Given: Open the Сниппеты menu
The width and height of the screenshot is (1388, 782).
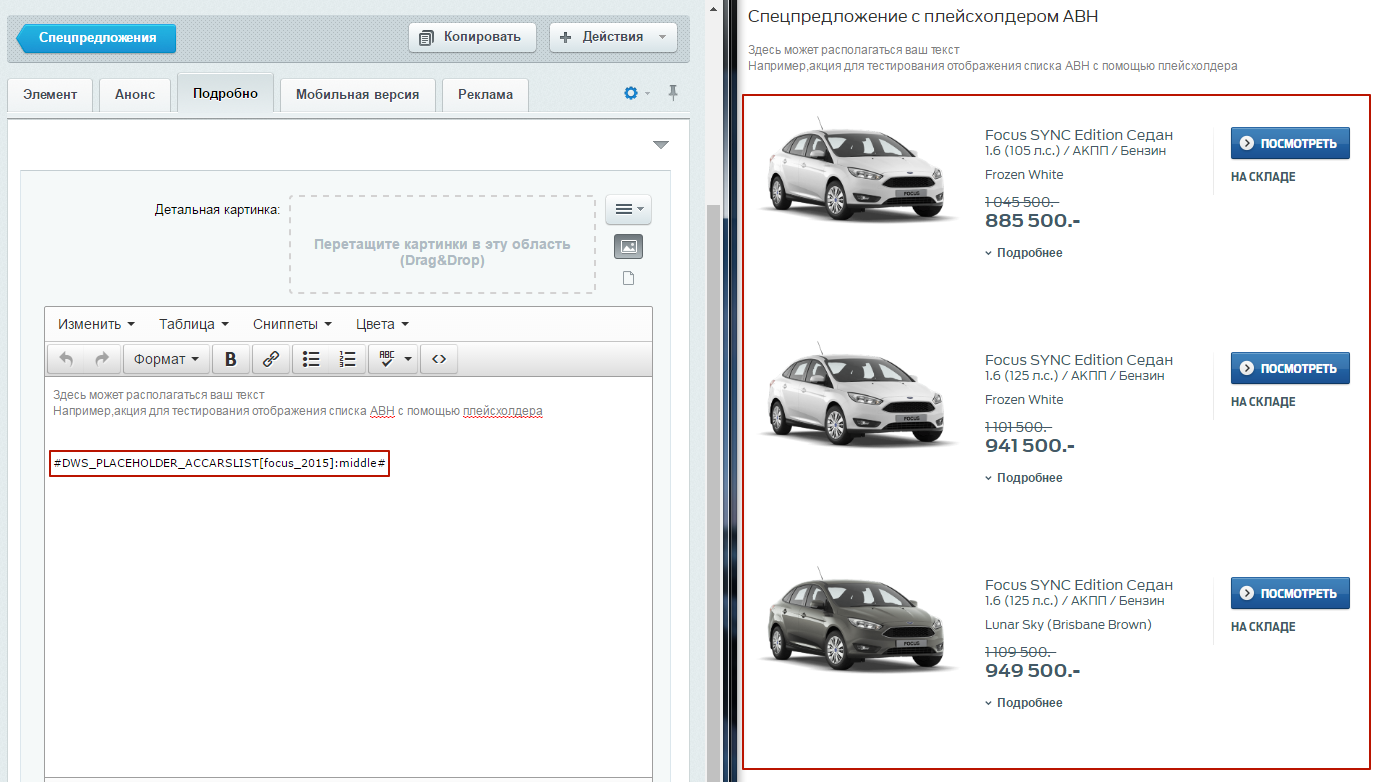Looking at the screenshot, I should point(292,324).
